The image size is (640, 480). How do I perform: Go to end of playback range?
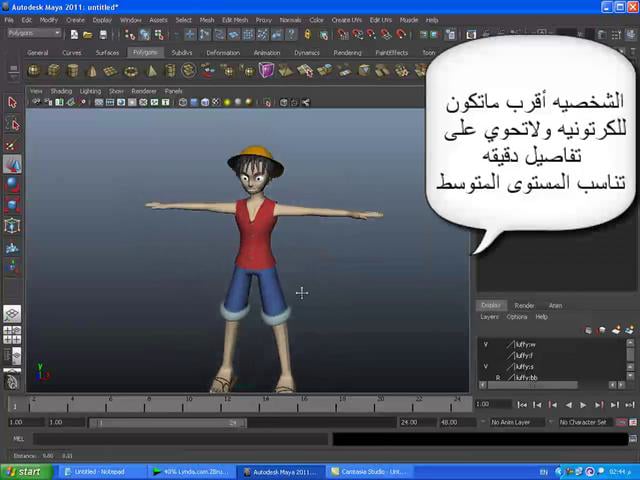pos(629,404)
